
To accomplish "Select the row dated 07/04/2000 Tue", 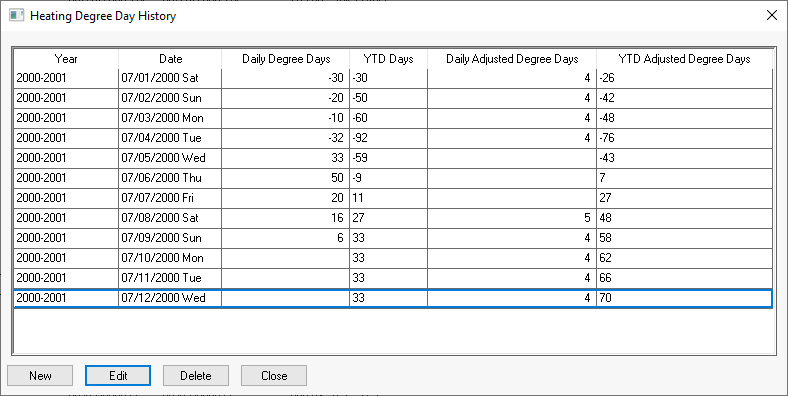I will coord(393,138).
